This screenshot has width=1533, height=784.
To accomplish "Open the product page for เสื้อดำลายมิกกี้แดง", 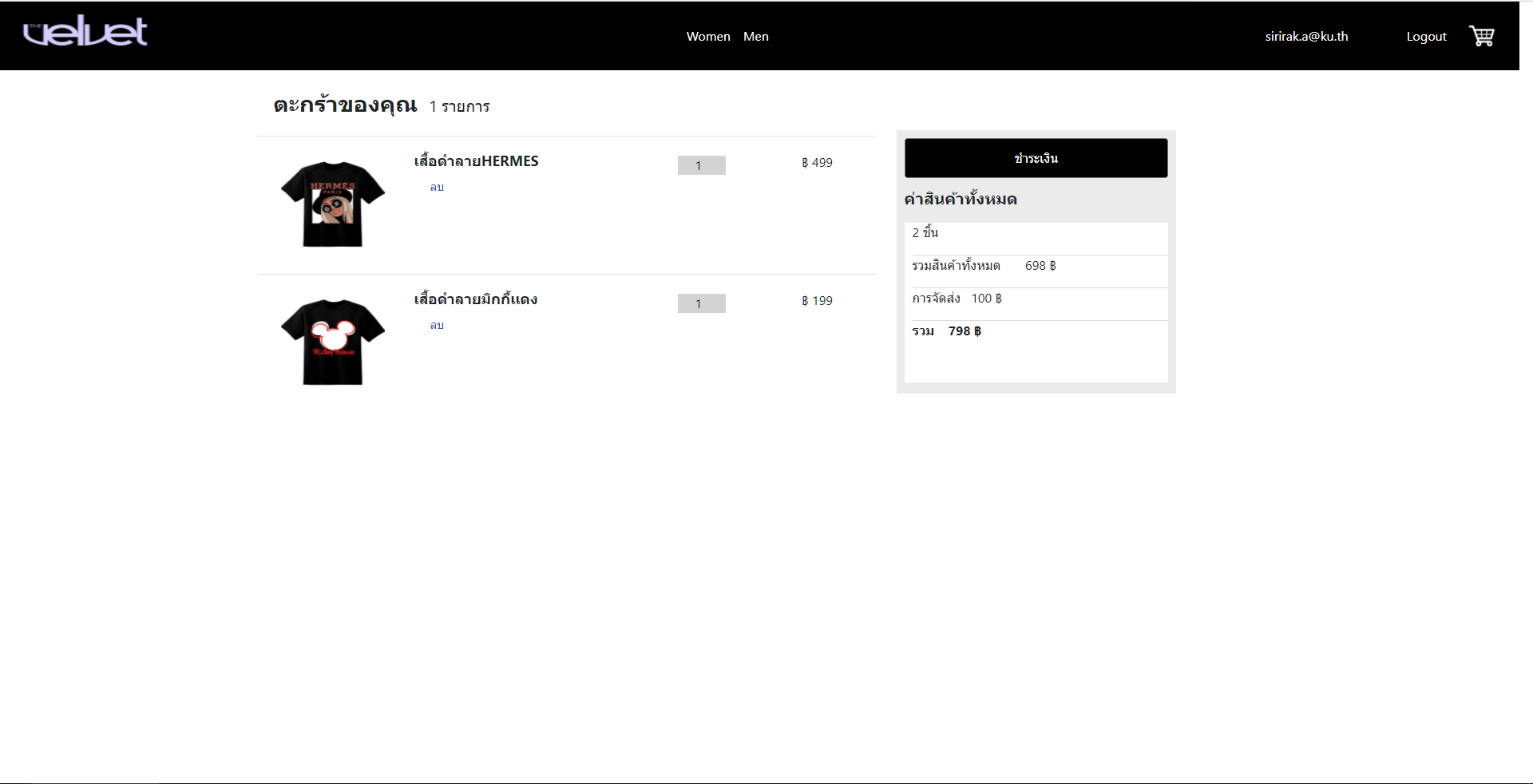I will coord(474,300).
